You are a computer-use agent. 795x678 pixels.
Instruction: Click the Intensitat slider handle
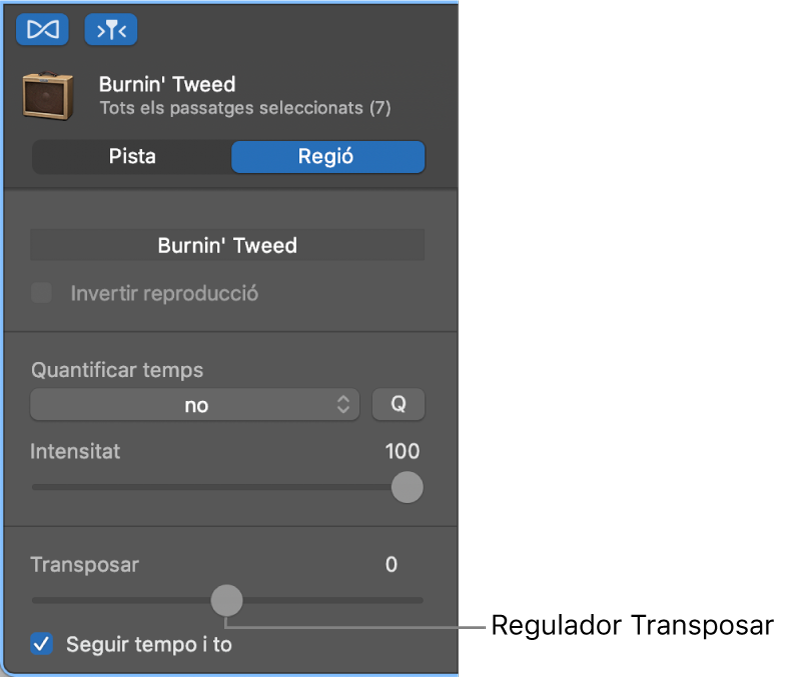coord(406,488)
